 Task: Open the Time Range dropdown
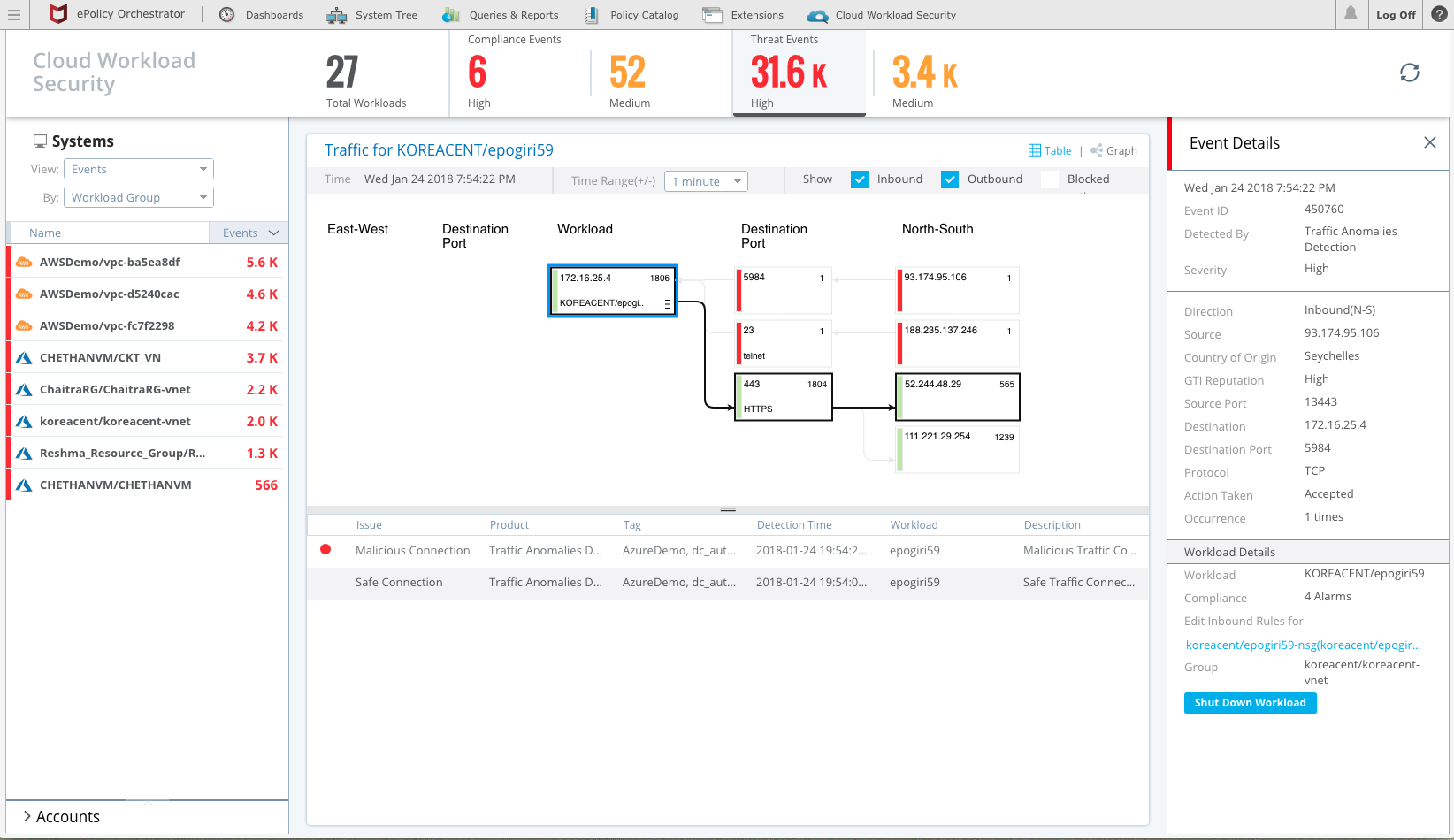[x=706, y=180]
